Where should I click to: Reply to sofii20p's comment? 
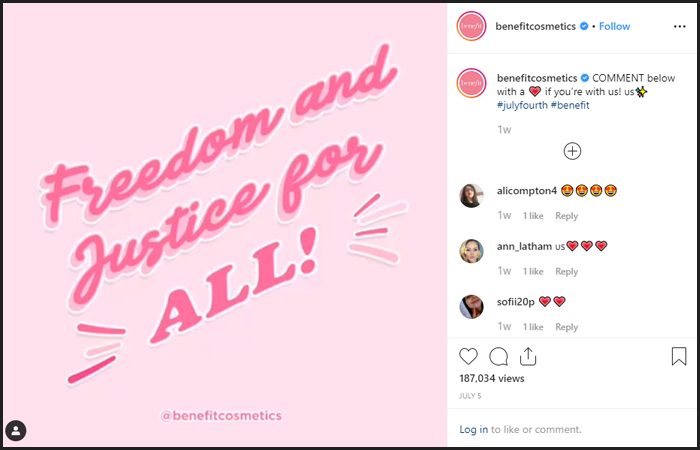(567, 327)
